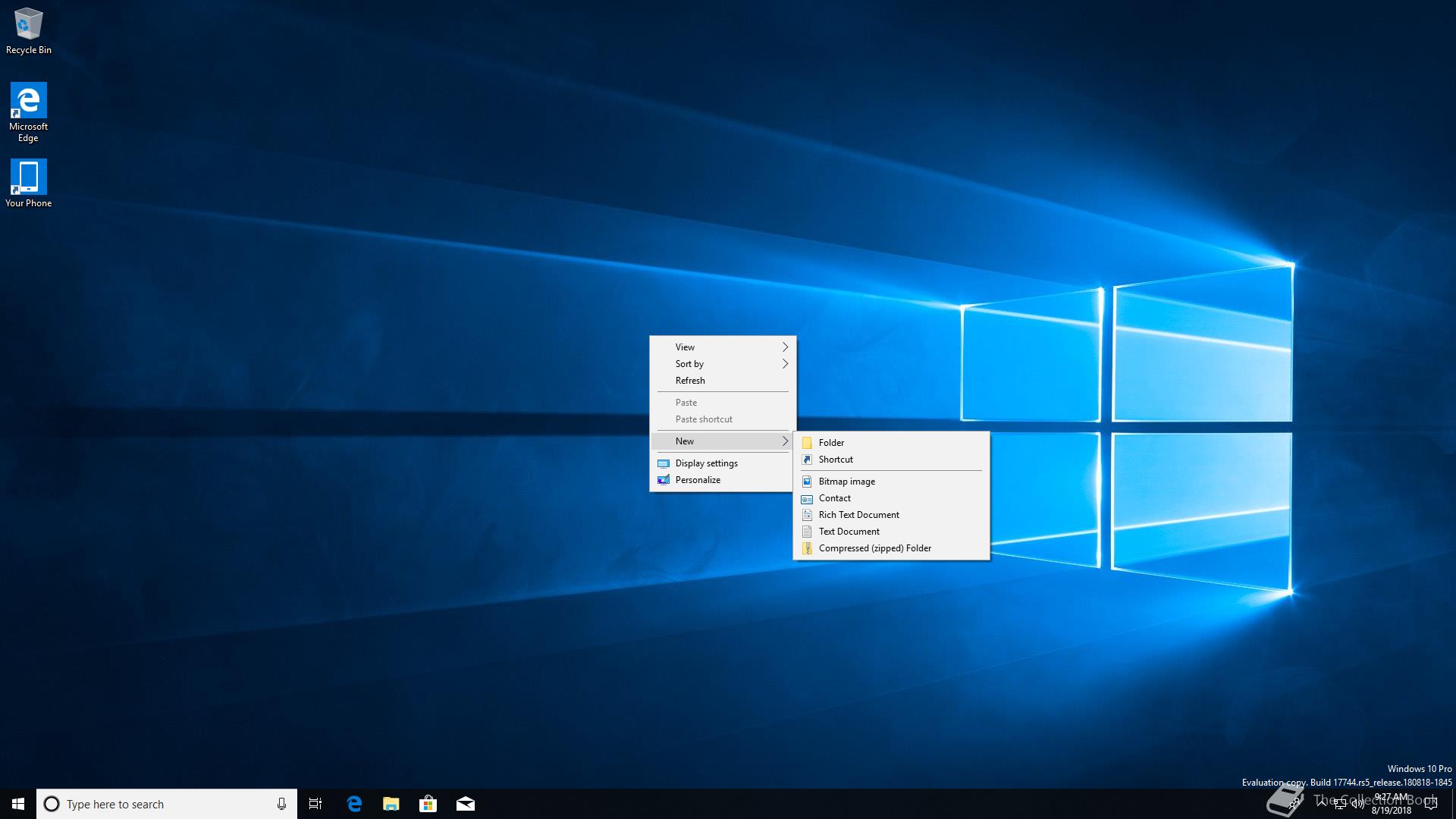Viewport: 1456px width, 819px height.
Task: Open the Recycle Bin desktop icon
Action: click(28, 32)
